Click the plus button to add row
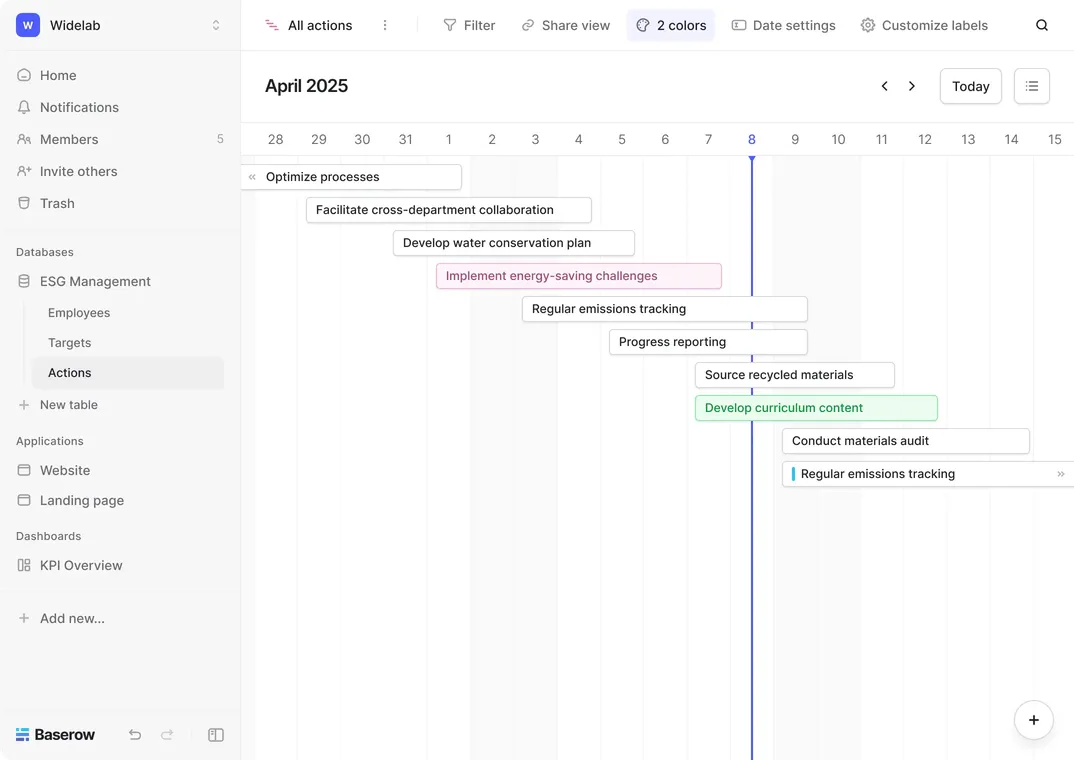The height and width of the screenshot is (760, 1074). pos(1033,720)
